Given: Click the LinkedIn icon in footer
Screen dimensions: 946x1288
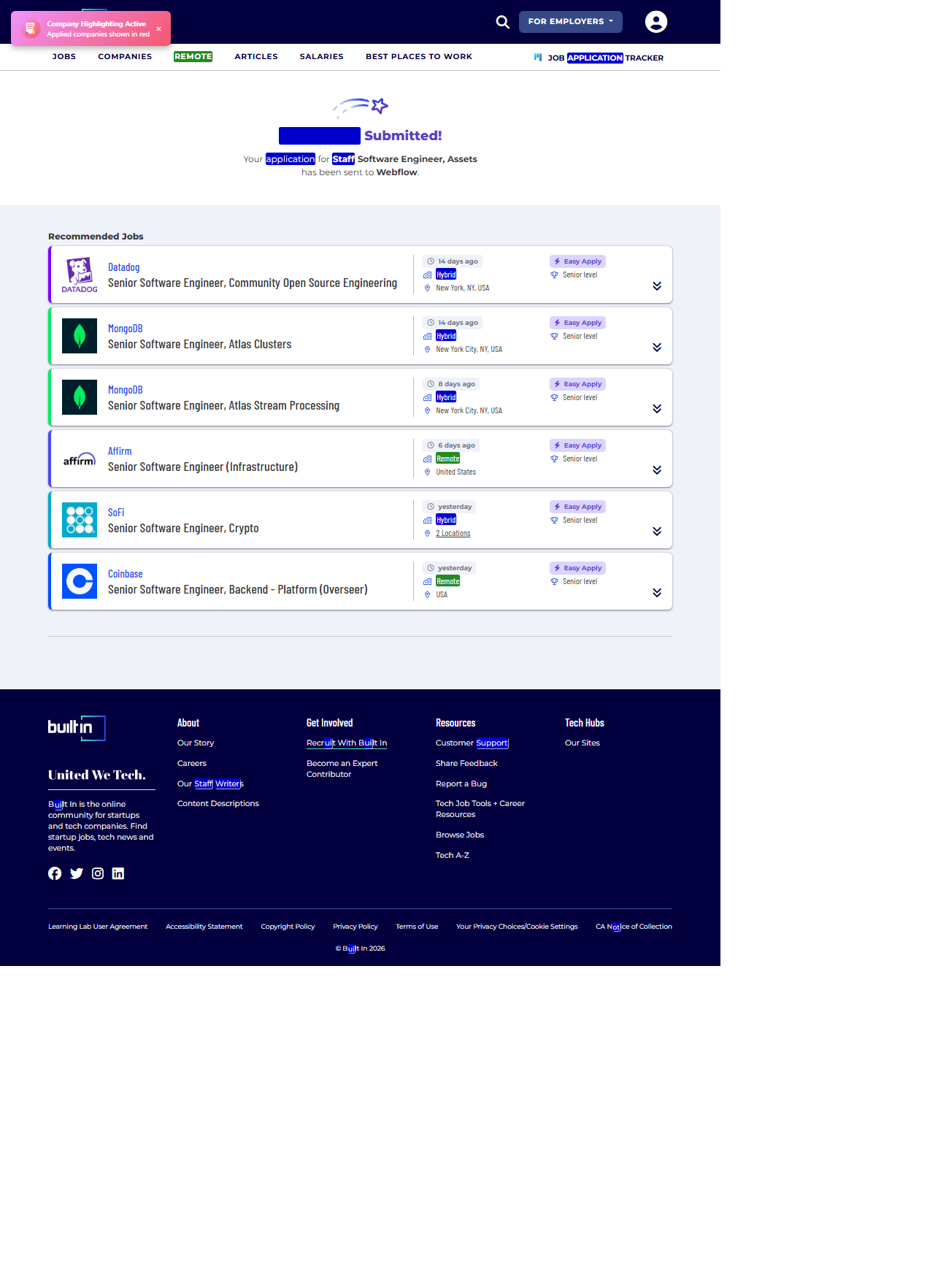Looking at the screenshot, I should pos(118,873).
